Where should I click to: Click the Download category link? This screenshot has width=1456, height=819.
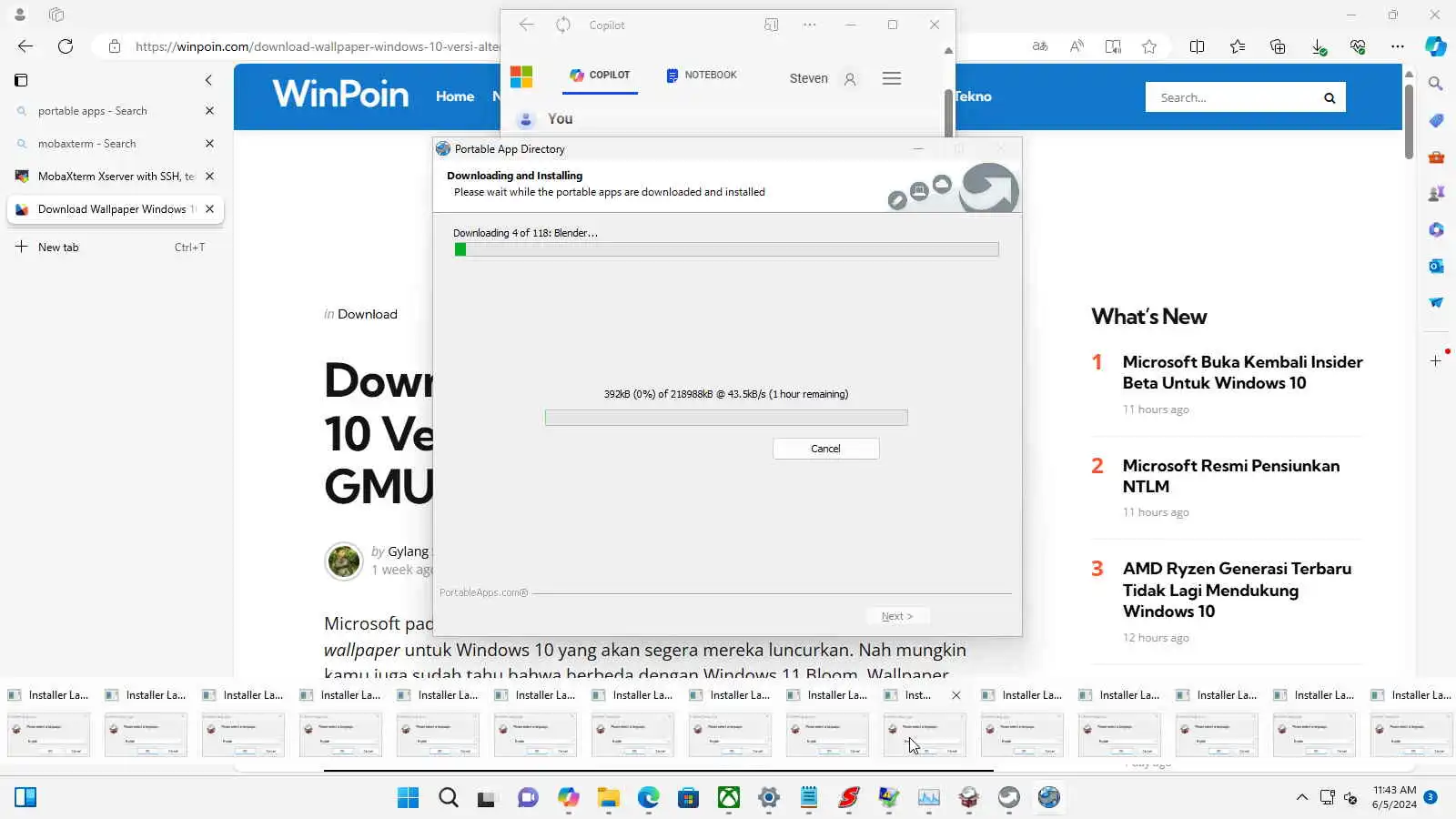pos(368,314)
